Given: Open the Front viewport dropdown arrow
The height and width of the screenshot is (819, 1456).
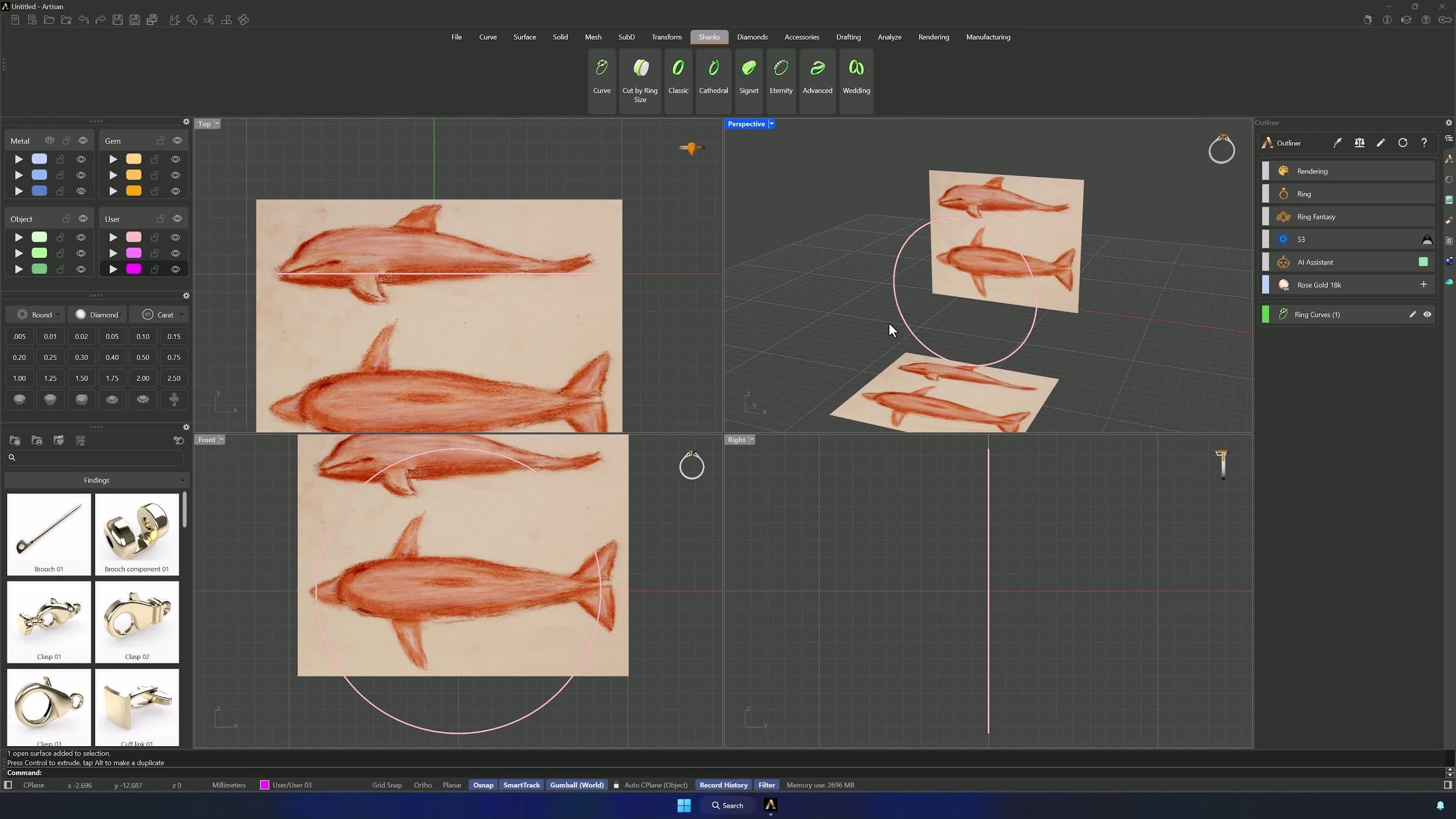Looking at the screenshot, I should click(x=221, y=440).
